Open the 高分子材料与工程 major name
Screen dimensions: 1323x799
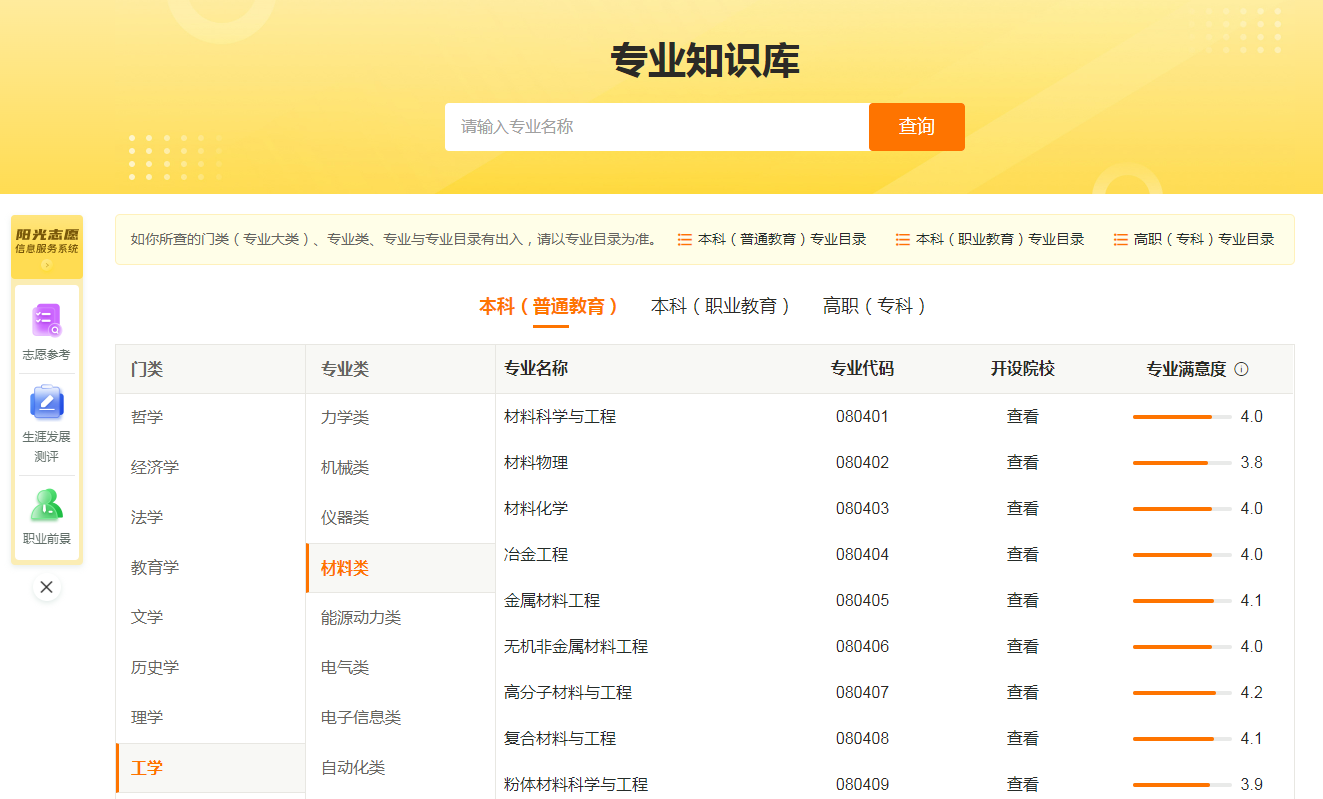[x=568, y=693]
